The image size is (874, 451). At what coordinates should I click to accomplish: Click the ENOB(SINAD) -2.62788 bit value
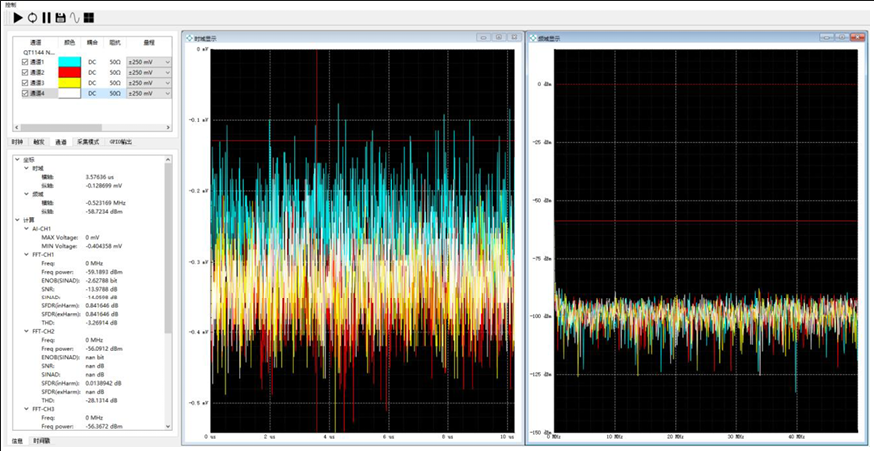pyautogui.click(x=101, y=280)
